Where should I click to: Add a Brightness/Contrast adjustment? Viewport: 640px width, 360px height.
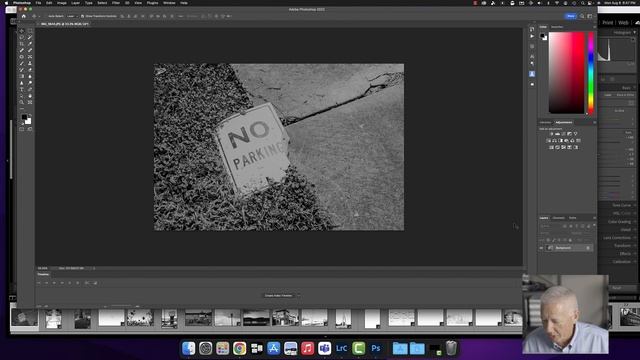551,133
